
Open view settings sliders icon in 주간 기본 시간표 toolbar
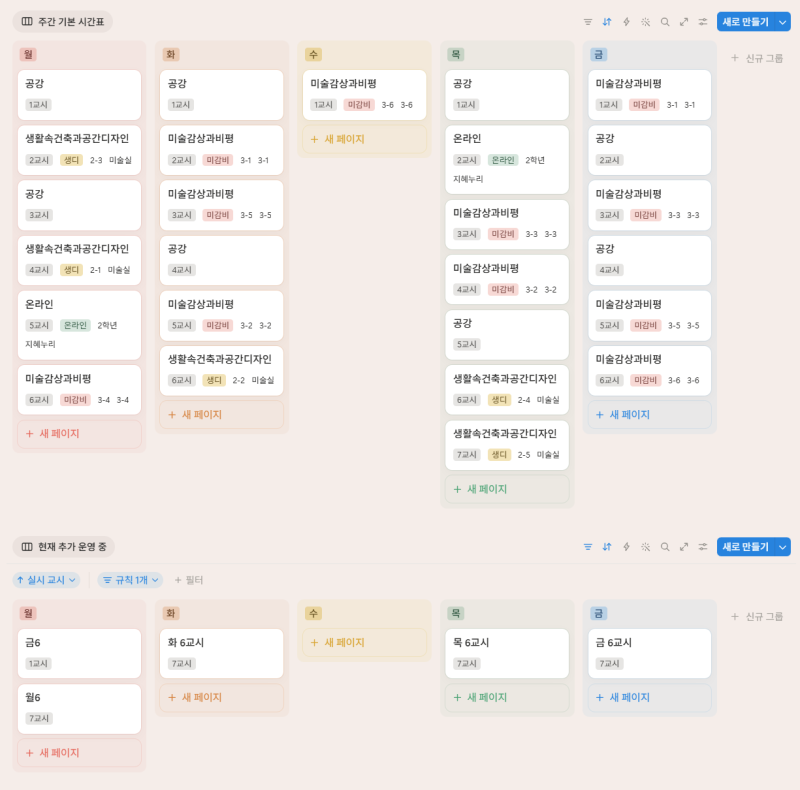coord(703,22)
